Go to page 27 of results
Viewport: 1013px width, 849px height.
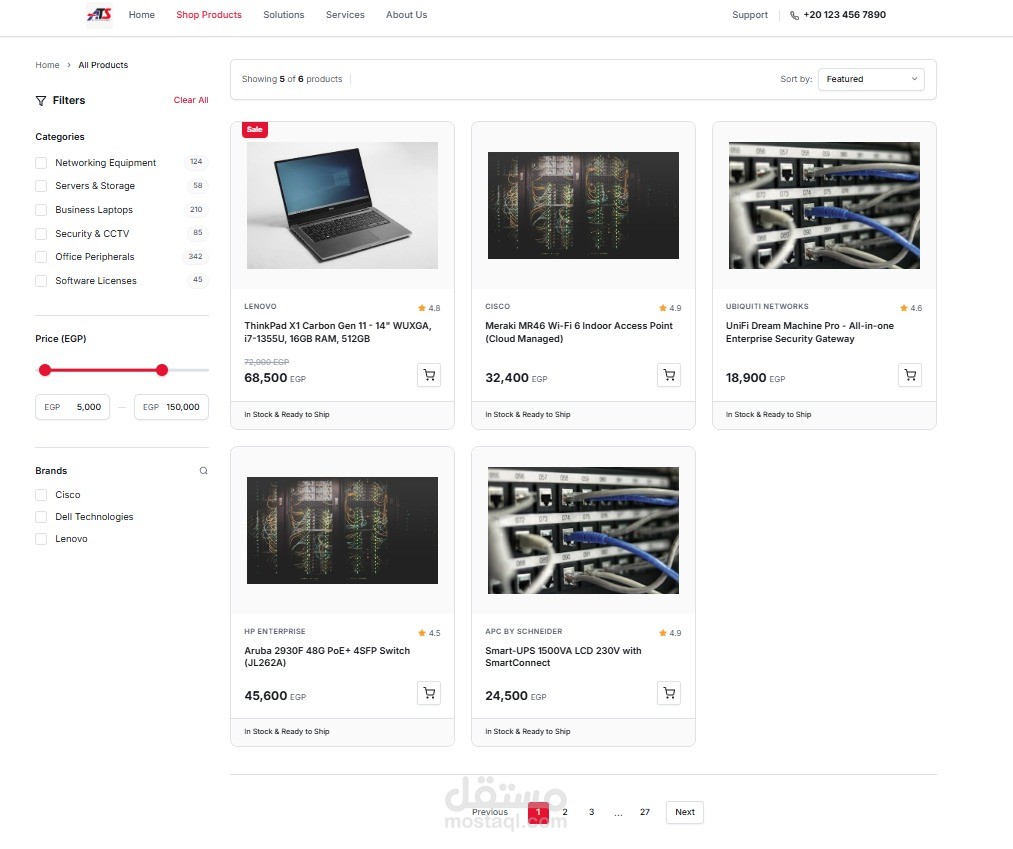coord(645,812)
